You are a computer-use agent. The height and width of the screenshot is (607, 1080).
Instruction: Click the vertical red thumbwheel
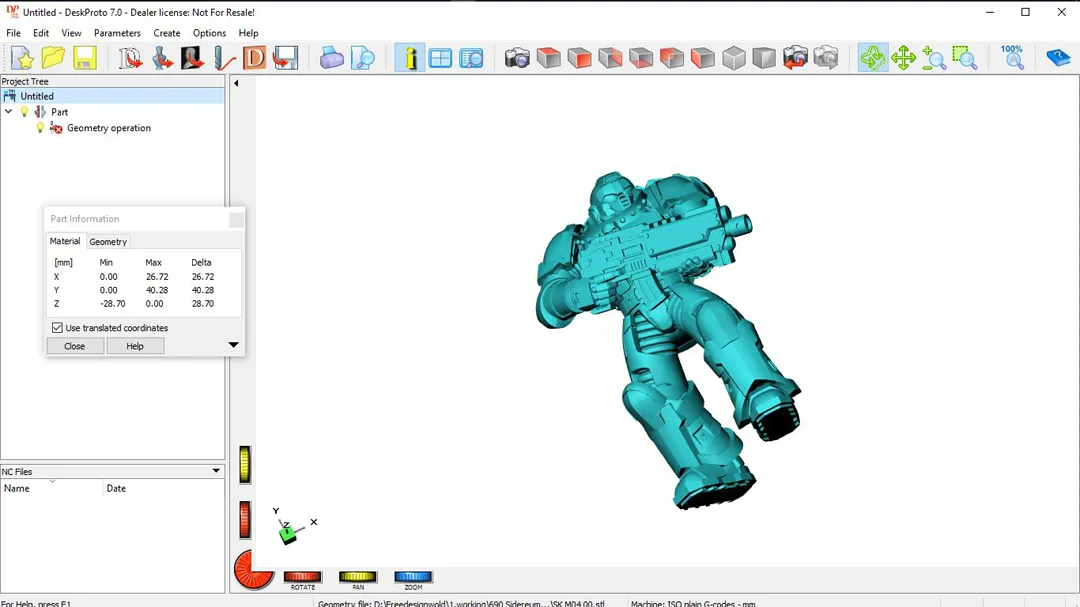tap(245, 520)
